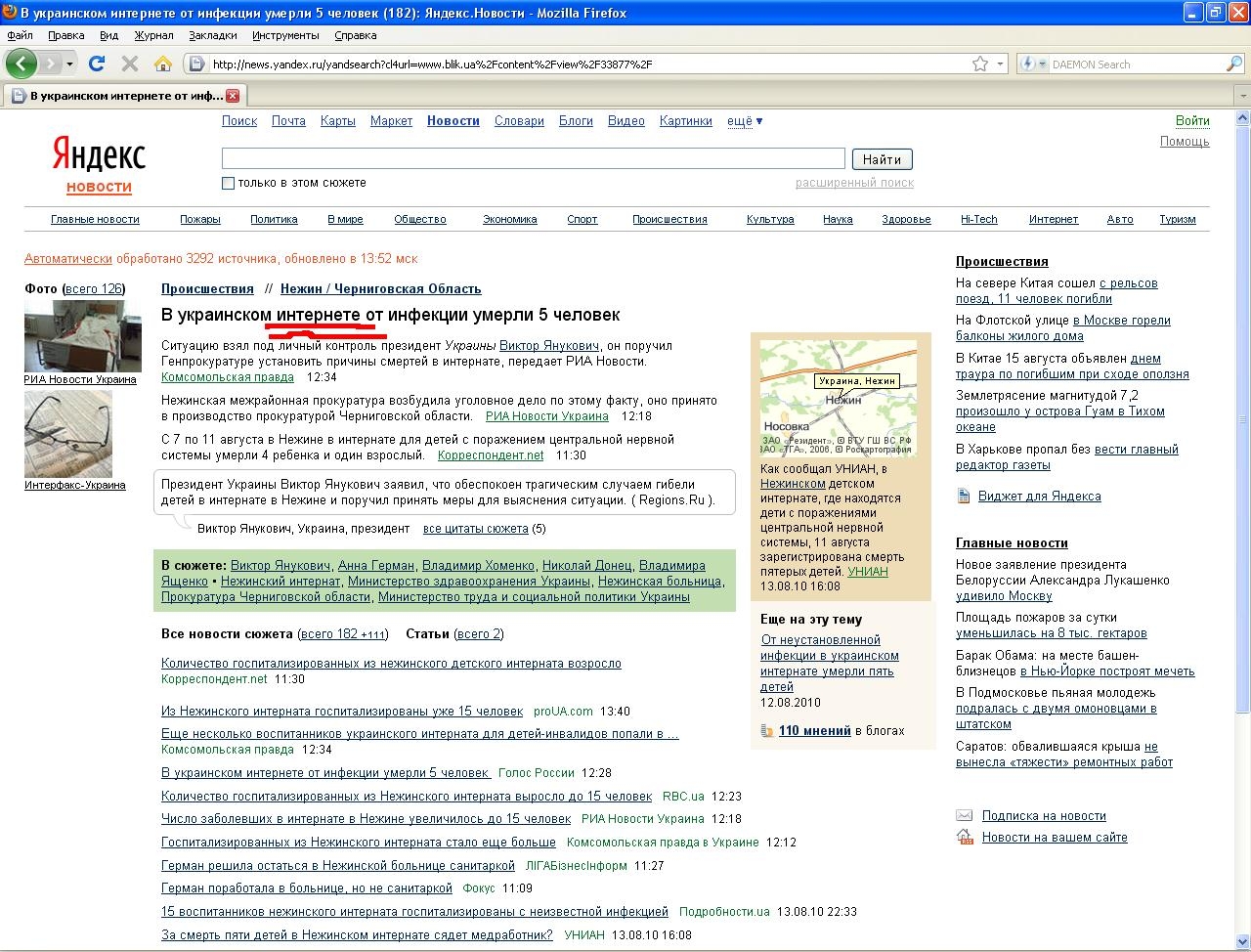The height and width of the screenshot is (952, 1251).
Task: Open the list all tabs dropdown
Action: pyautogui.click(x=1242, y=96)
